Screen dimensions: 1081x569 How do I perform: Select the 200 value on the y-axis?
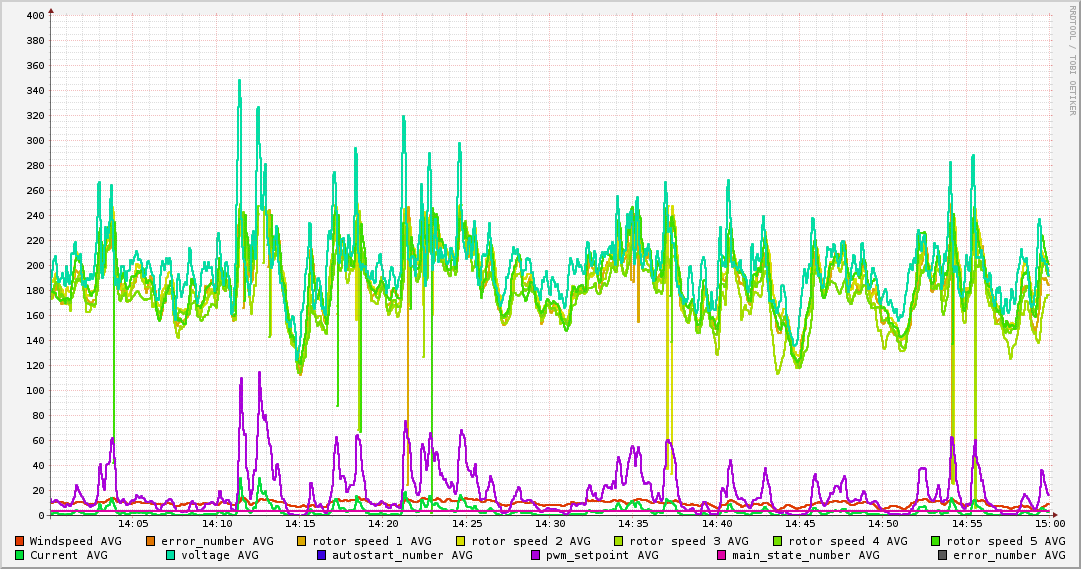(36, 266)
